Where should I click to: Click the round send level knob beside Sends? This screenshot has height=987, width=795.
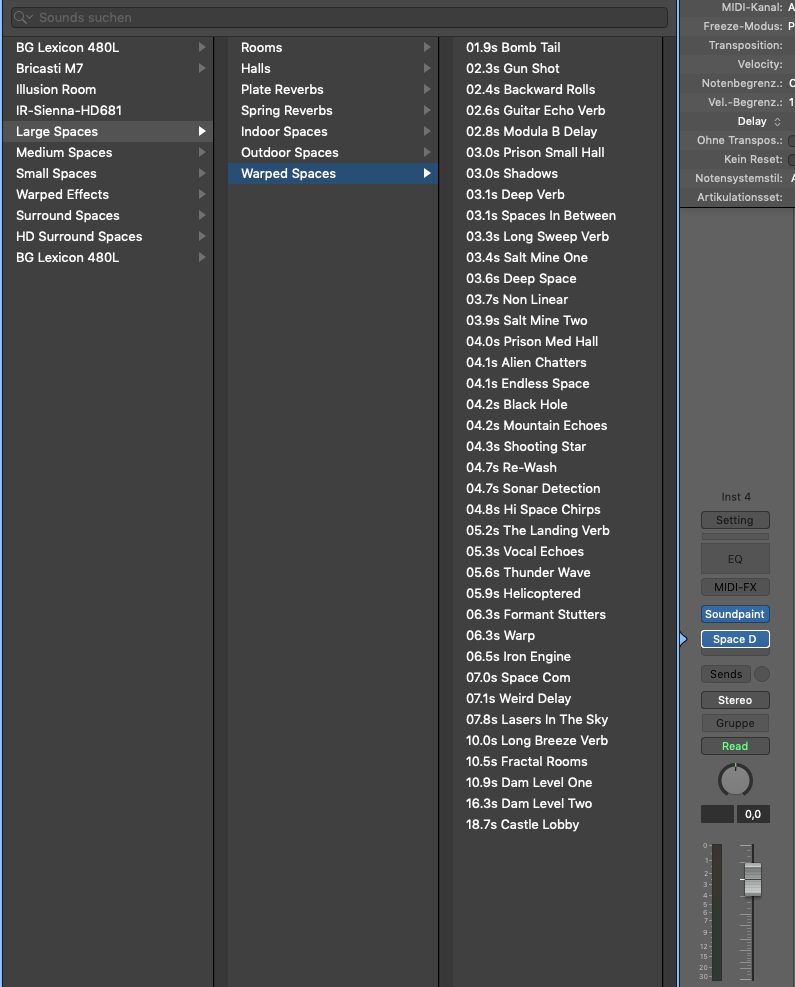tap(762, 674)
